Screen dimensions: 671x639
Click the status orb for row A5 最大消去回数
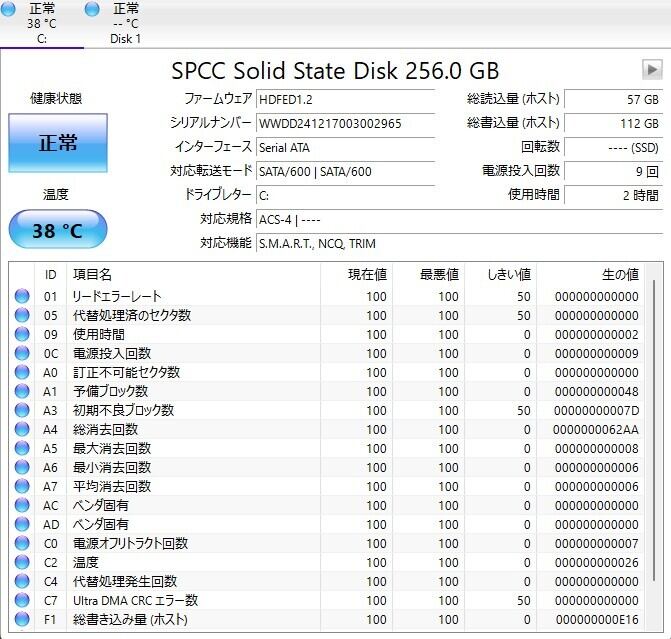[22, 448]
